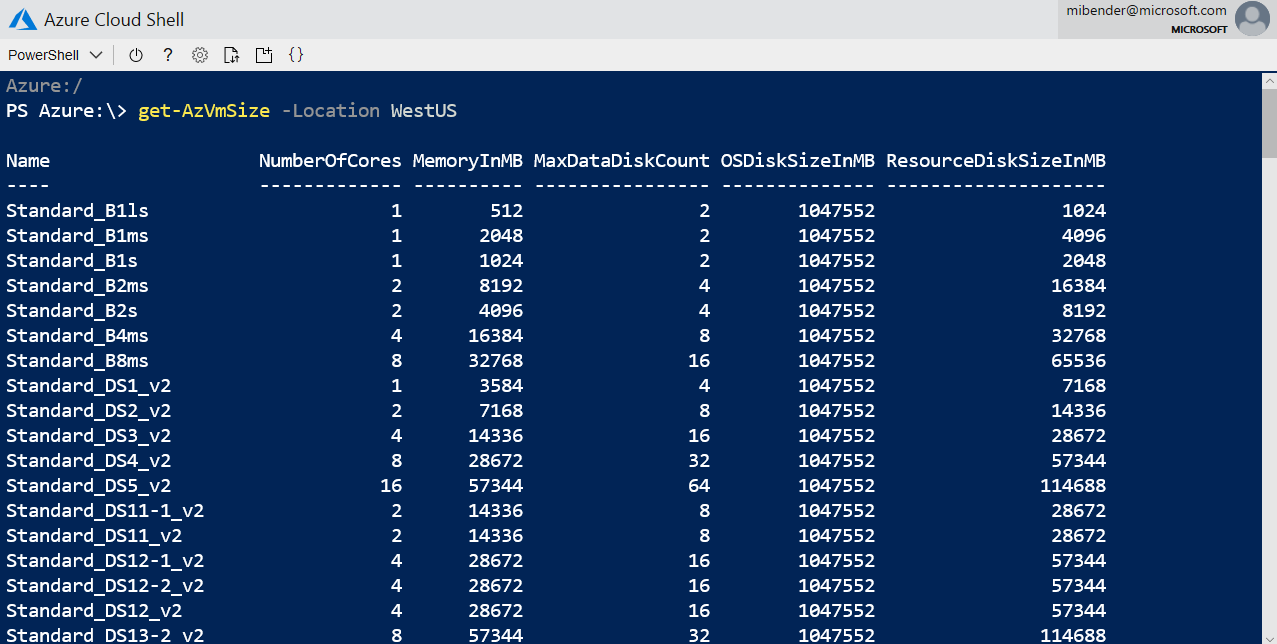Click the Standard_DS12_v2 row name

94,611
